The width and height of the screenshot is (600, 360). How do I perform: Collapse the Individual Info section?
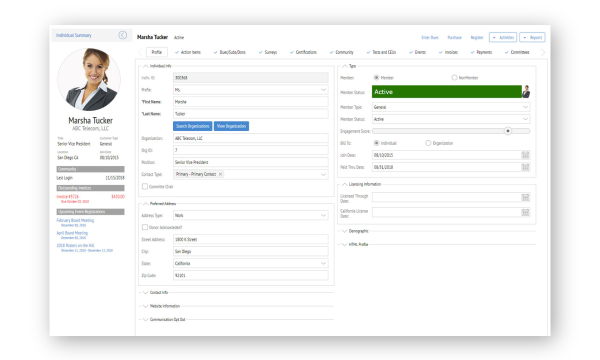[x=145, y=66]
